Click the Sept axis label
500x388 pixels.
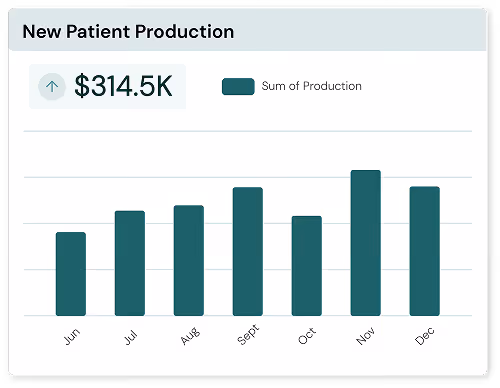248,334
